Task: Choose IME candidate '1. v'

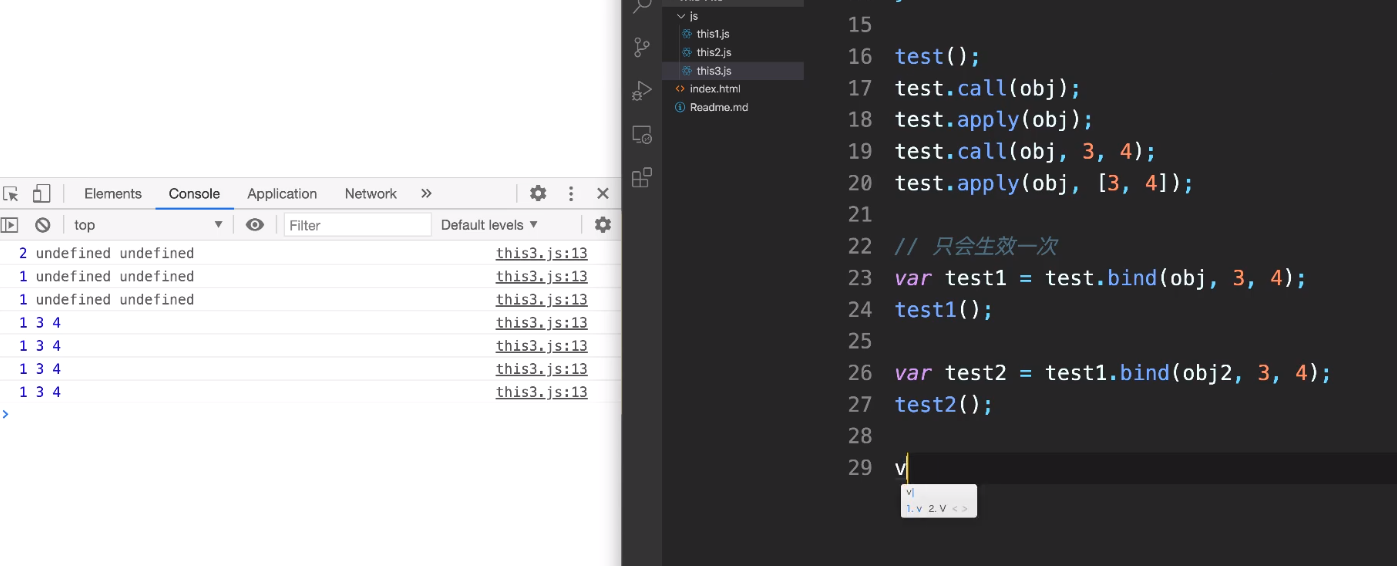Action: [913, 508]
